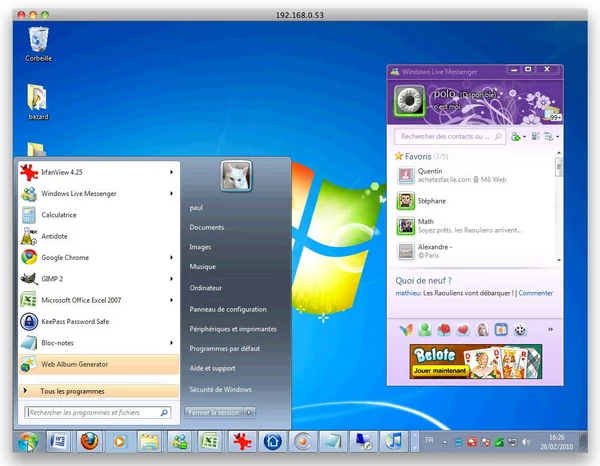Expand Bloc-notes jump list arrow

(x=171, y=343)
